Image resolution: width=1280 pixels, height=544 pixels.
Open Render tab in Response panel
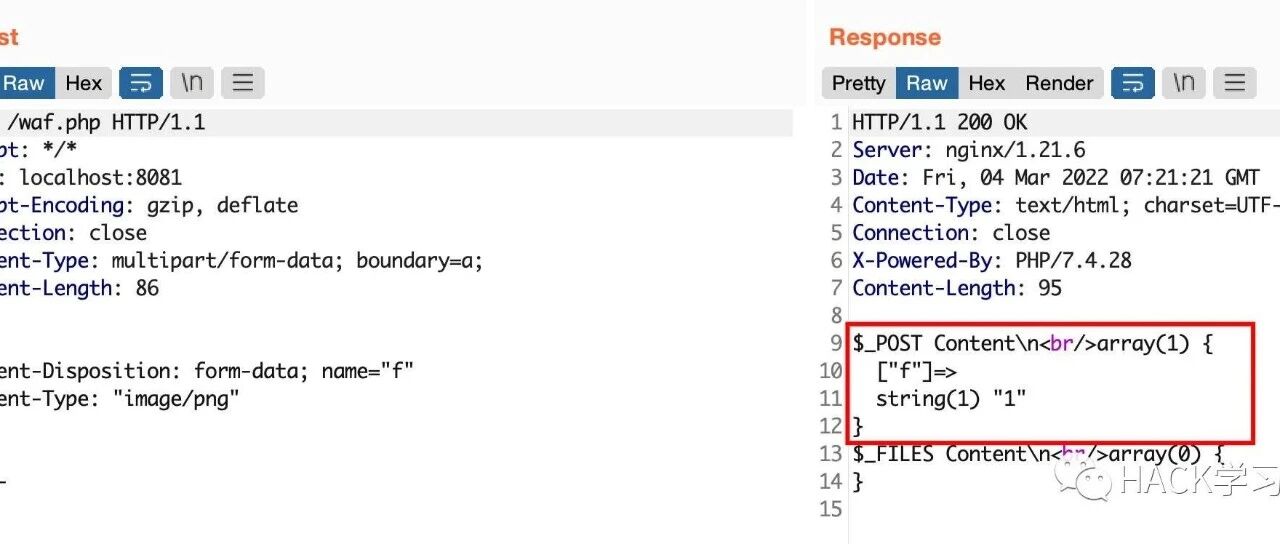pyautogui.click(x=1059, y=83)
